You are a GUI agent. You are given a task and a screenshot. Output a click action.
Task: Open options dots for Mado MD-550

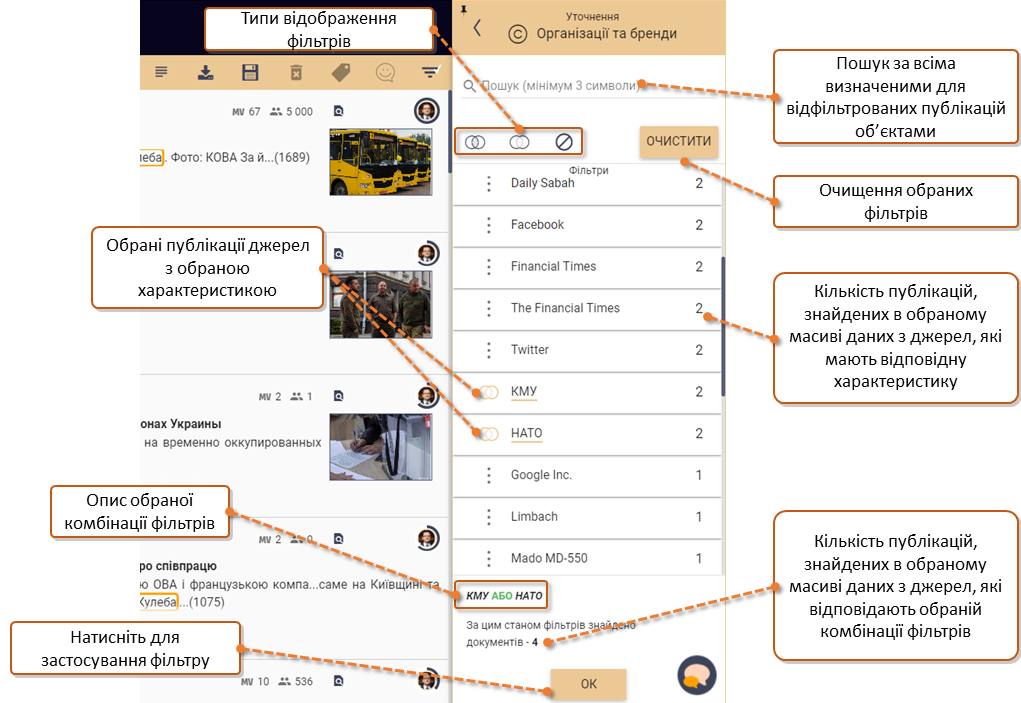[x=489, y=558]
